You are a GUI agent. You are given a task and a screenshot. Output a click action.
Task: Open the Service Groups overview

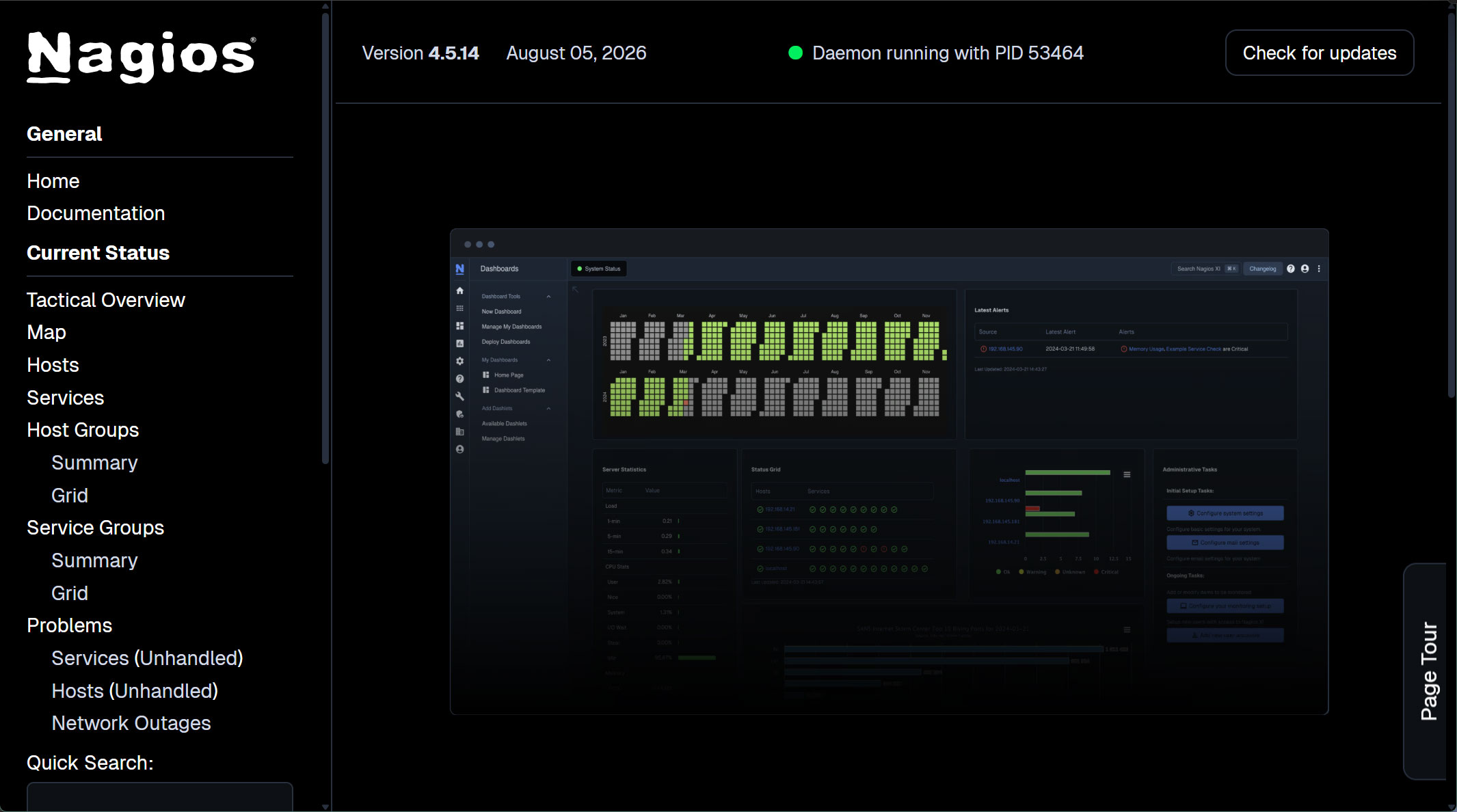(96, 528)
